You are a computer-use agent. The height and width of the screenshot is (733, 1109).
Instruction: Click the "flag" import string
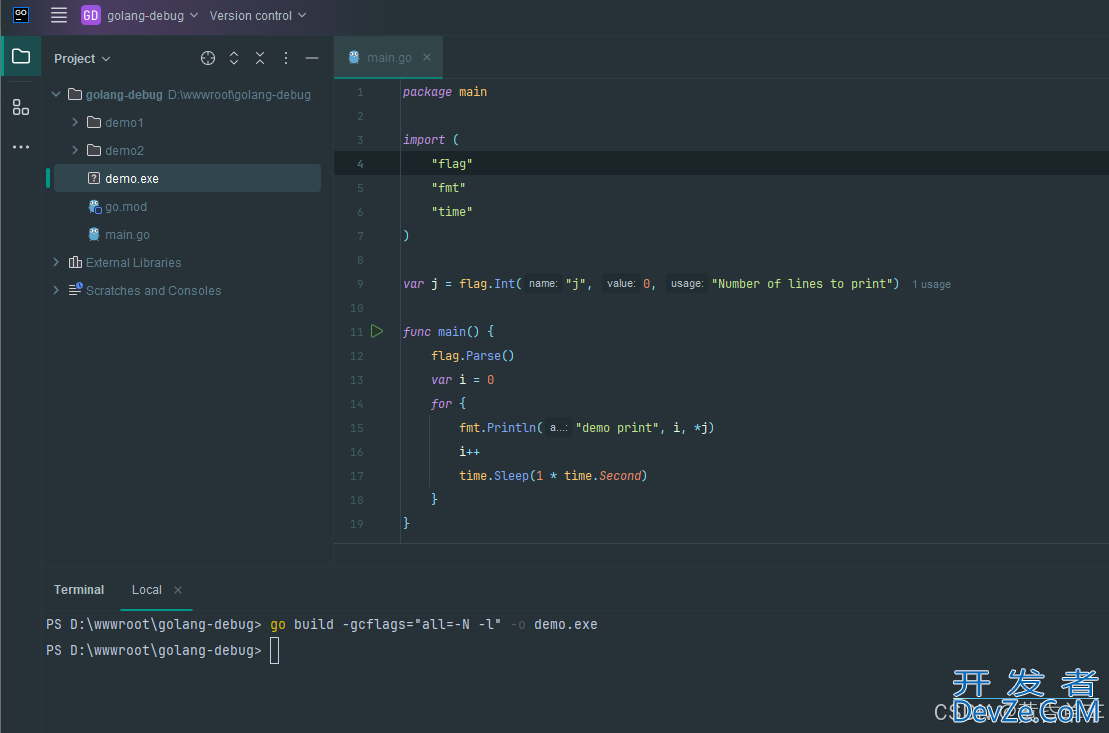click(452, 163)
